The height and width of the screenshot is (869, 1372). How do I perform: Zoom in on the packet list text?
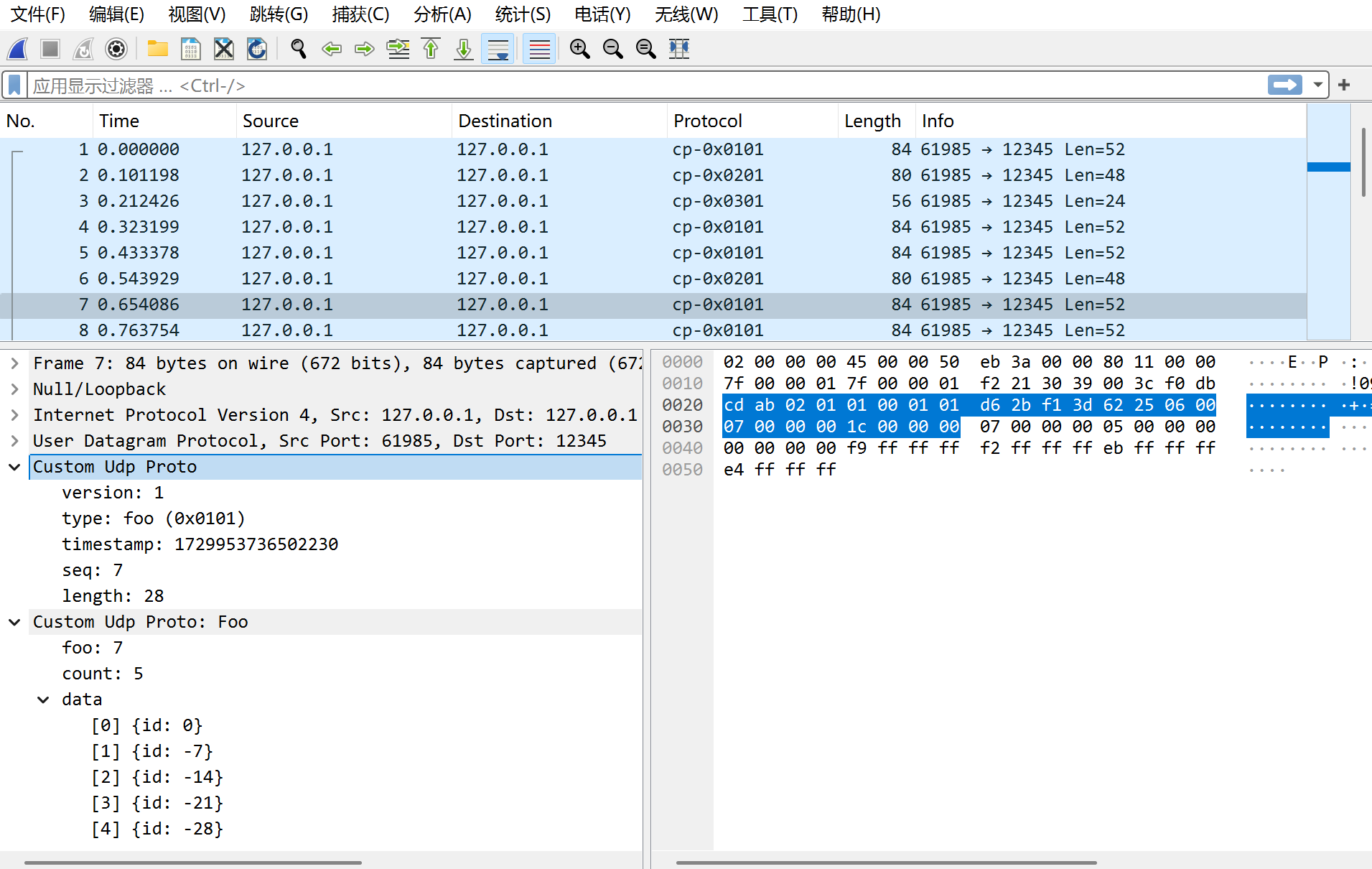579,49
